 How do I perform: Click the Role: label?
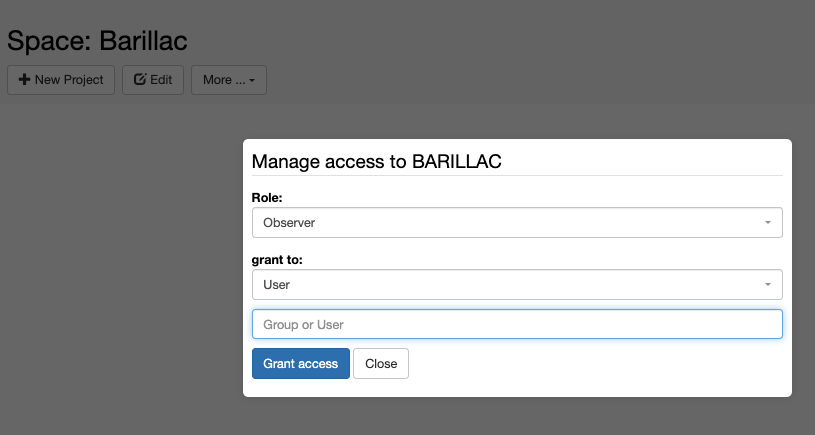click(267, 197)
